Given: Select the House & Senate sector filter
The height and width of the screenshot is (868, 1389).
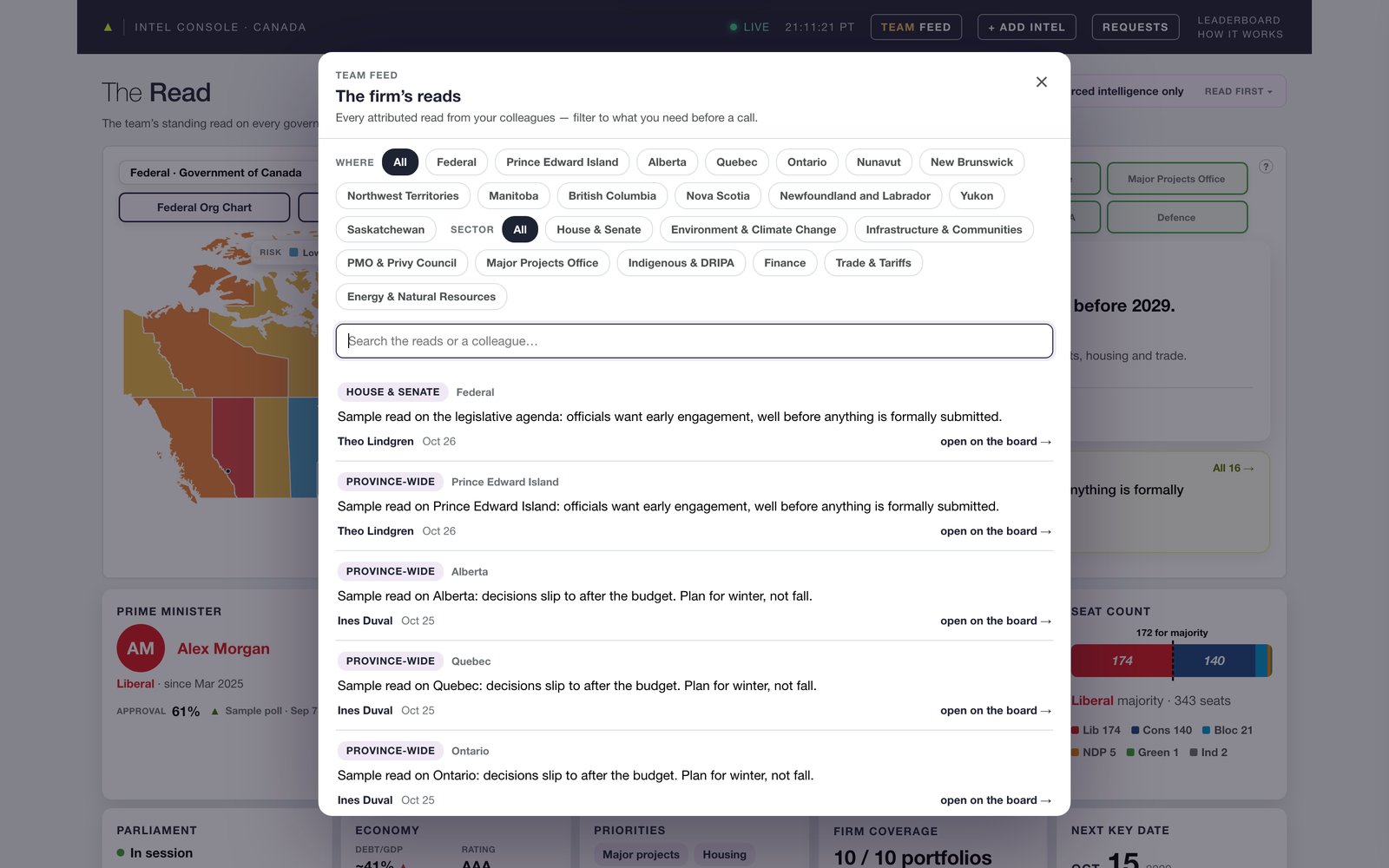Looking at the screenshot, I should [x=599, y=229].
